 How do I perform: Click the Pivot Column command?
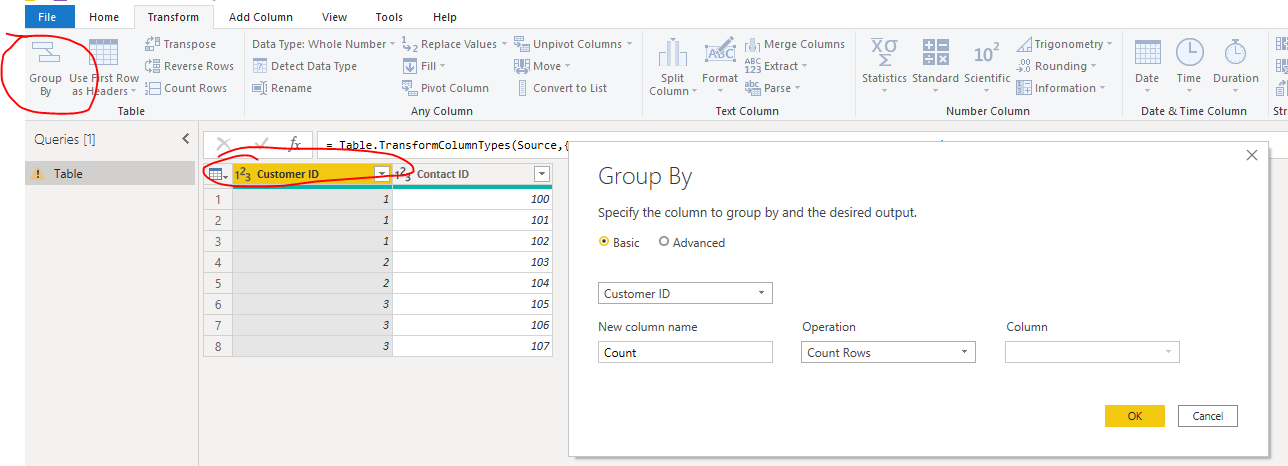[x=445, y=88]
